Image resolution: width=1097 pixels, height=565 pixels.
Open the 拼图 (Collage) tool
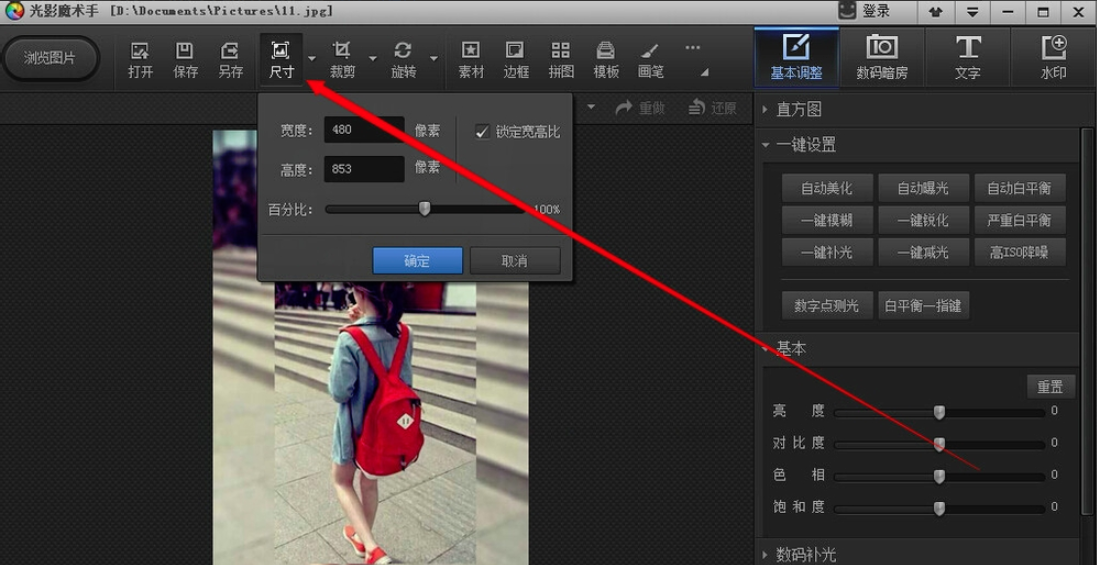[561, 59]
